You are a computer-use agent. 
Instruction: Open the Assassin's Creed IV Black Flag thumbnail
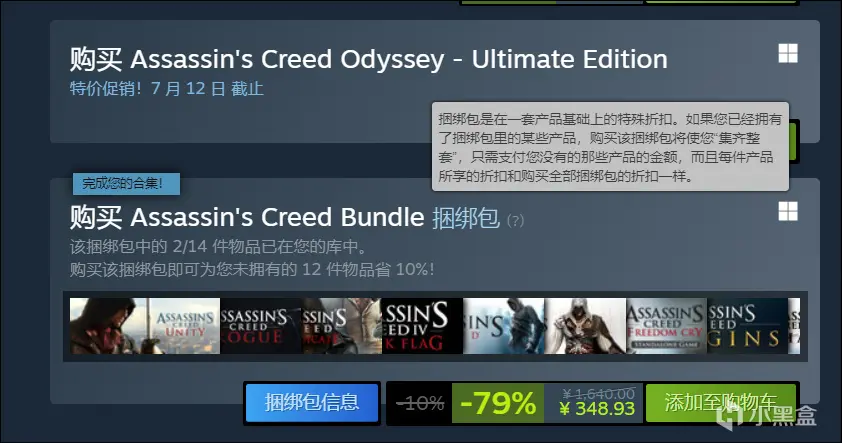pyautogui.click(x=422, y=326)
